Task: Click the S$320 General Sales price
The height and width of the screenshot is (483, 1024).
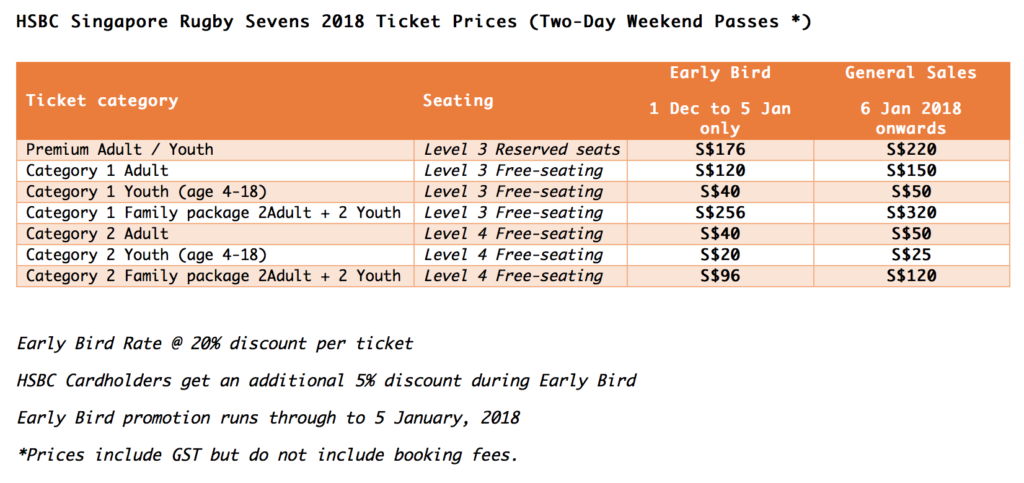Action: (x=910, y=212)
